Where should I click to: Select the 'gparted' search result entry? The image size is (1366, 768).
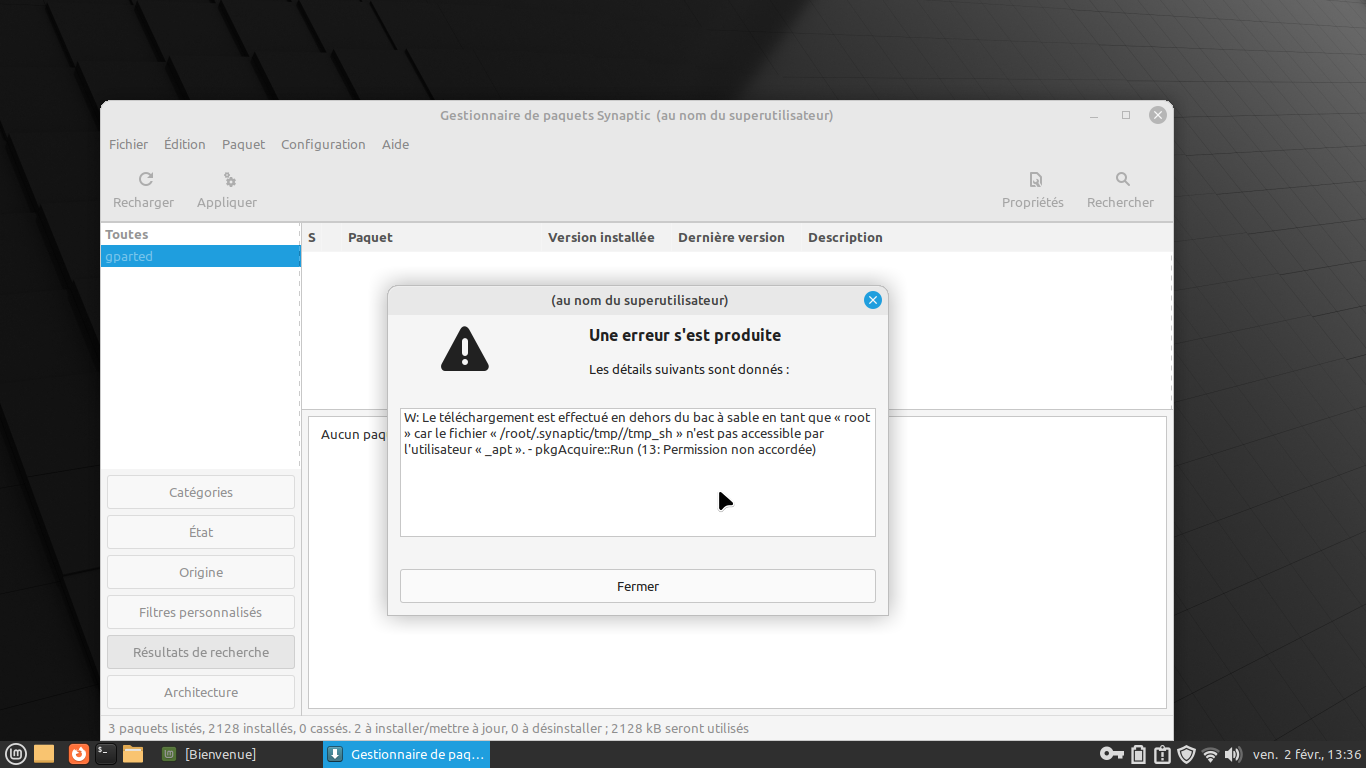(200, 257)
